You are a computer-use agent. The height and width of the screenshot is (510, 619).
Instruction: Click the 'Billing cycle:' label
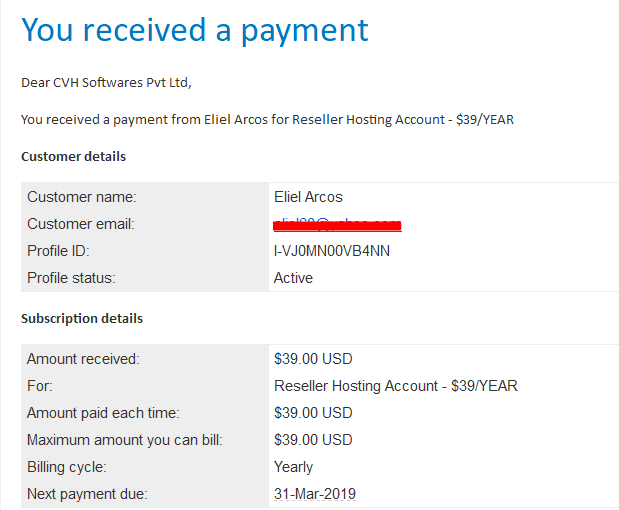(x=67, y=467)
